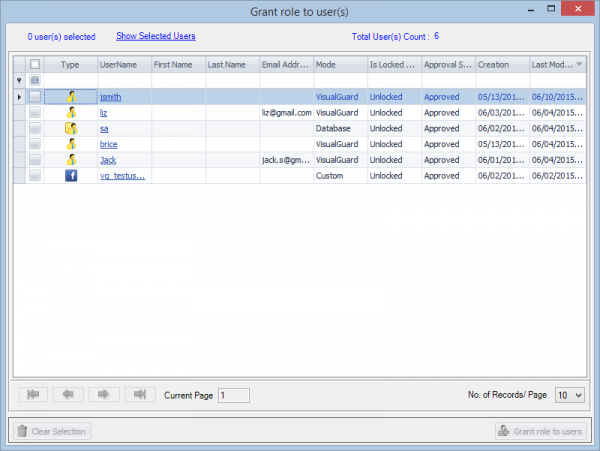
Task: Click the UserName filter cell
Action: point(125,80)
